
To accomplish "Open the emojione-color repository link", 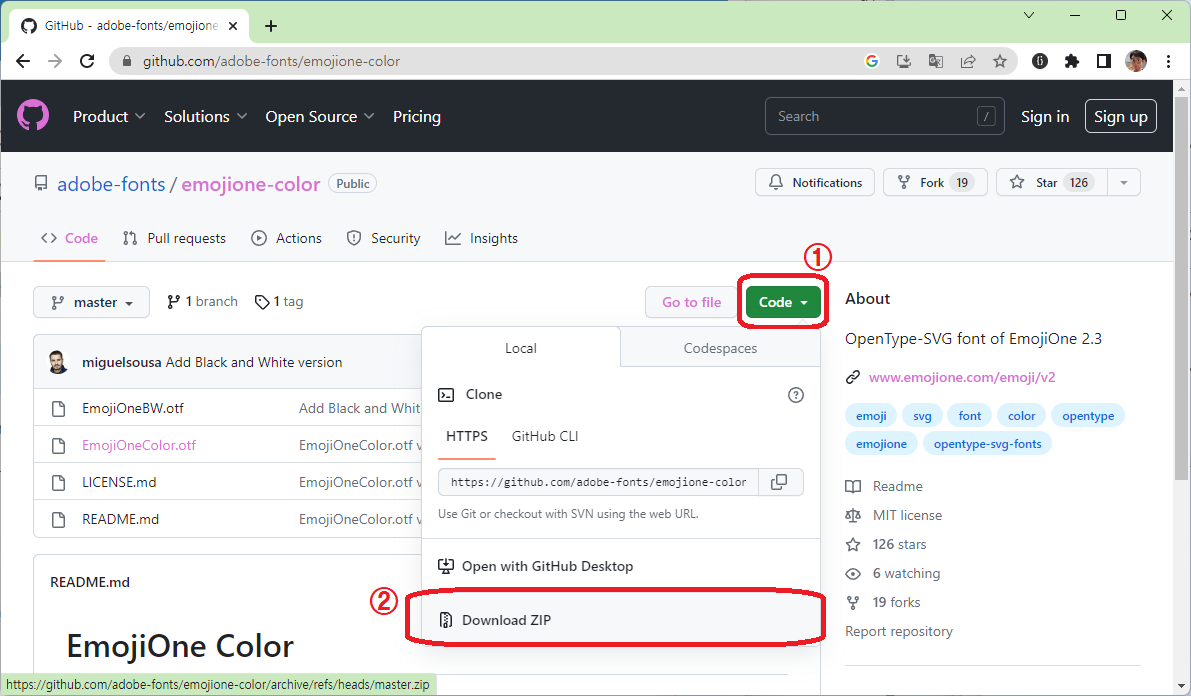I will 251,184.
